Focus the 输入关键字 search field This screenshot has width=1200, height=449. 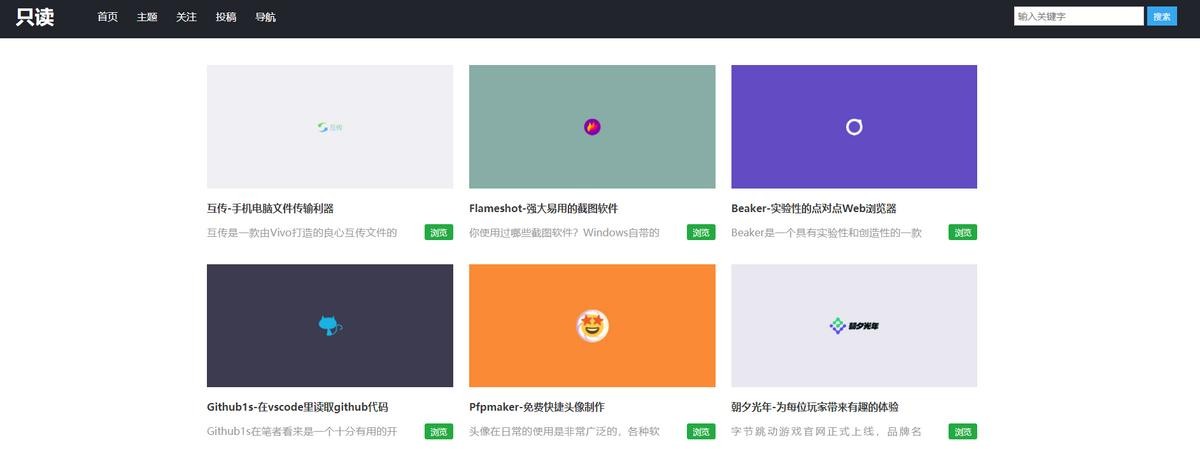[x=1078, y=16]
